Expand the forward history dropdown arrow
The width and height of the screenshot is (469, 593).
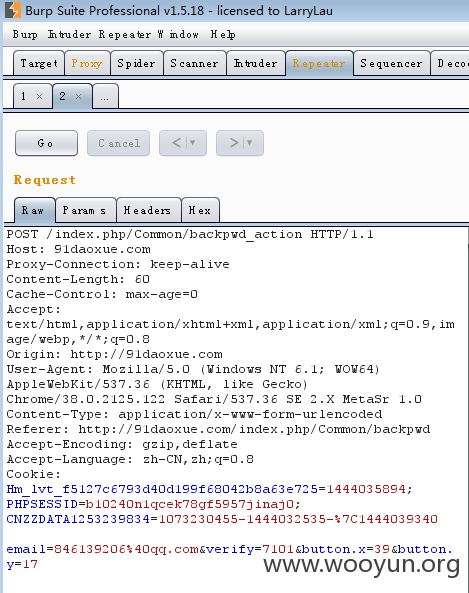click(250, 143)
